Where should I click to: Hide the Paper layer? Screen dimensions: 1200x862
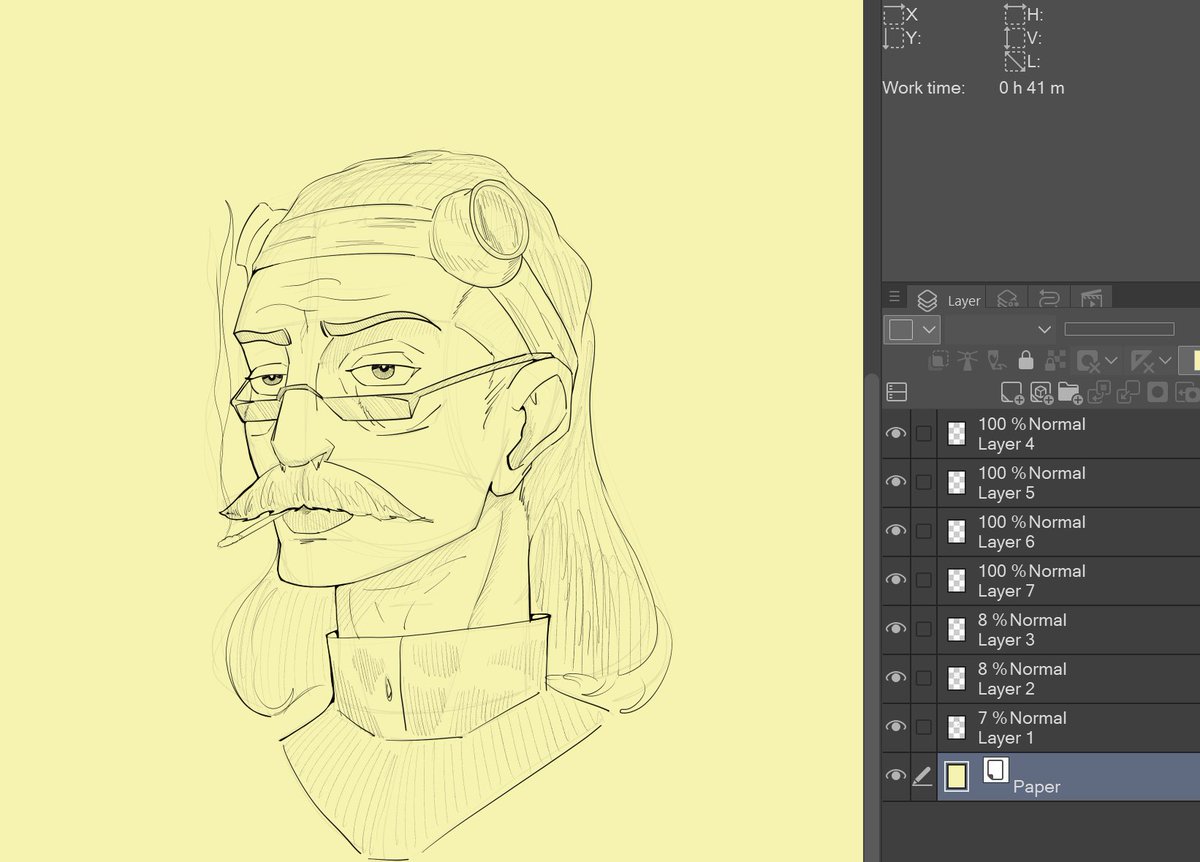point(896,776)
